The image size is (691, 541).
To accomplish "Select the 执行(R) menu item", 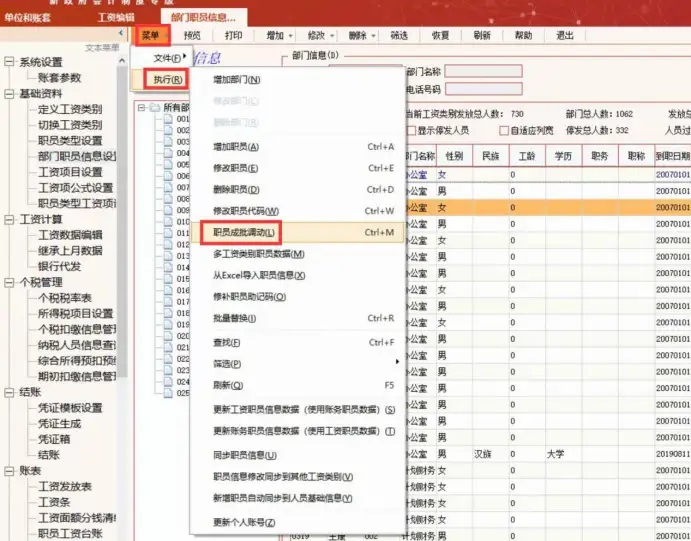I will (x=167, y=79).
